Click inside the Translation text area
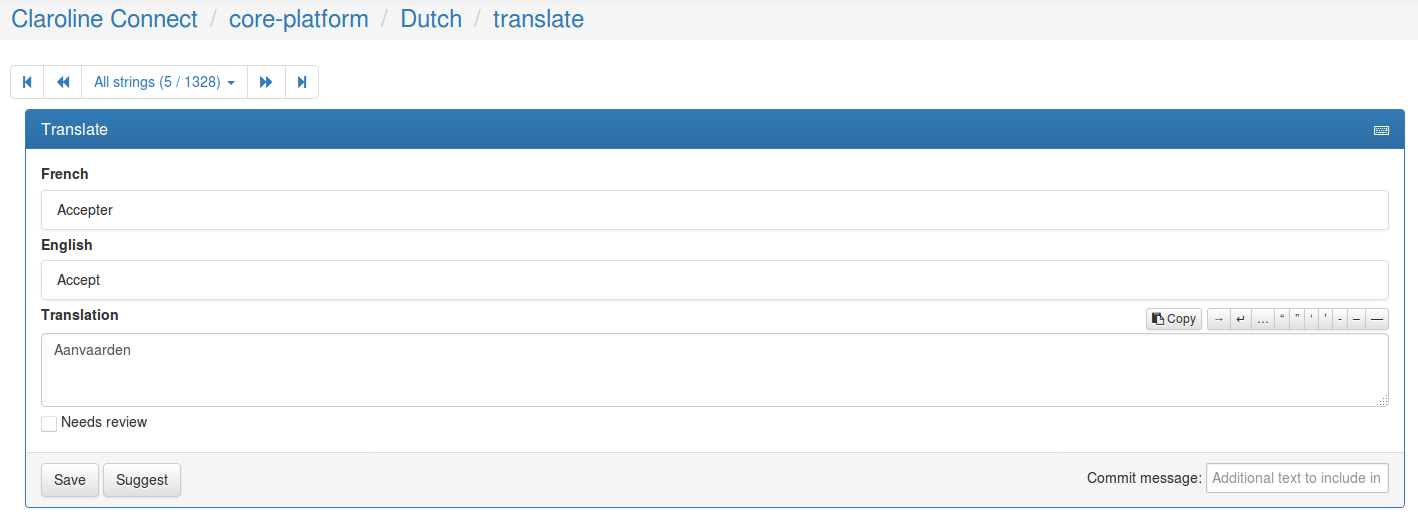1418x518 pixels. pos(715,370)
